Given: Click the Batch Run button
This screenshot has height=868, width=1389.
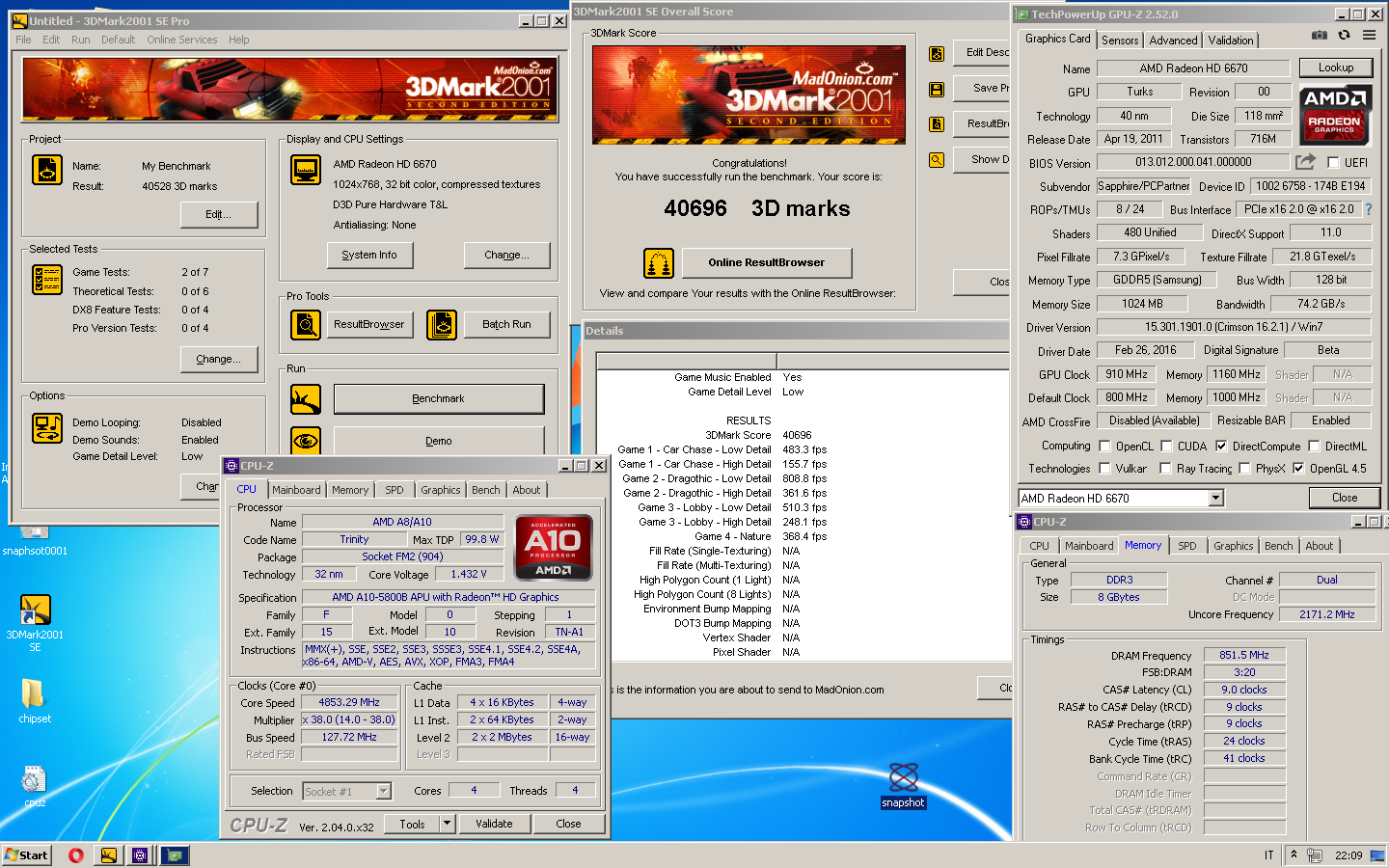Looking at the screenshot, I should click(506, 325).
